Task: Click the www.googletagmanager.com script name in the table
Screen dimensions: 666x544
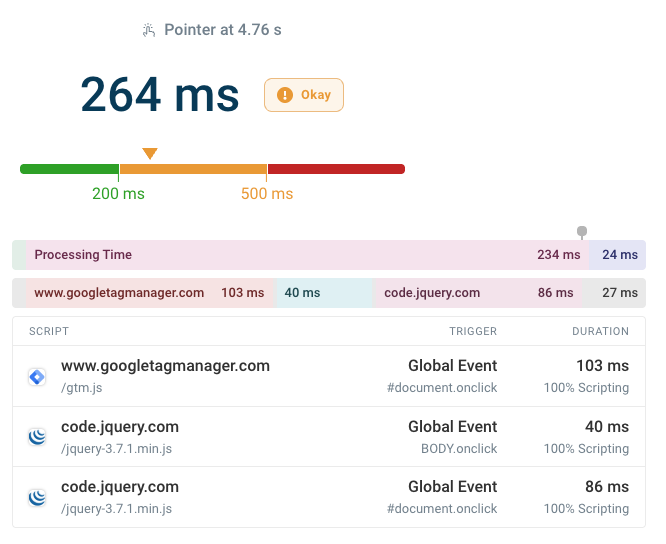Action: 165,366
